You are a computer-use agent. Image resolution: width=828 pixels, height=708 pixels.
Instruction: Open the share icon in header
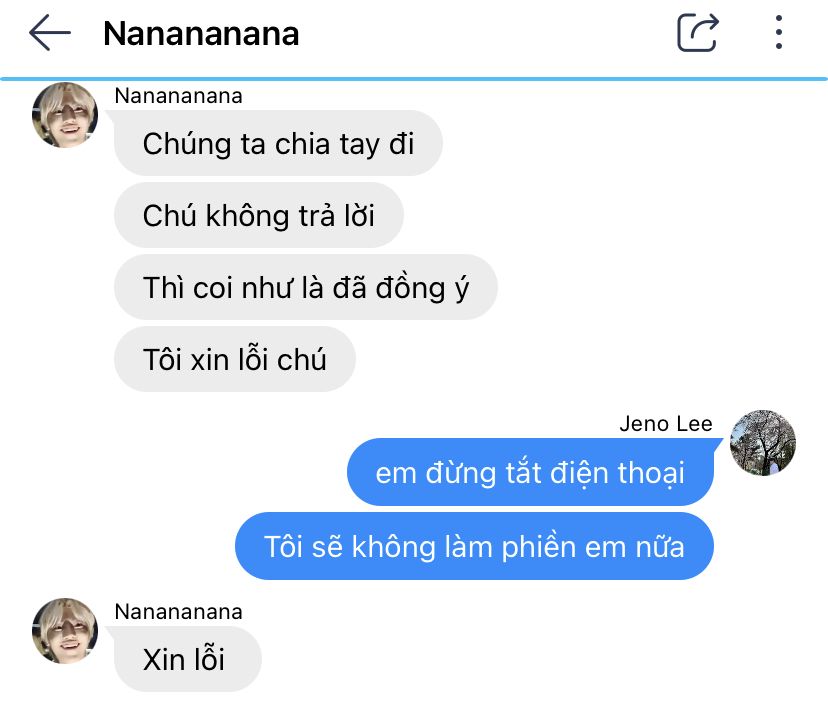[x=698, y=33]
